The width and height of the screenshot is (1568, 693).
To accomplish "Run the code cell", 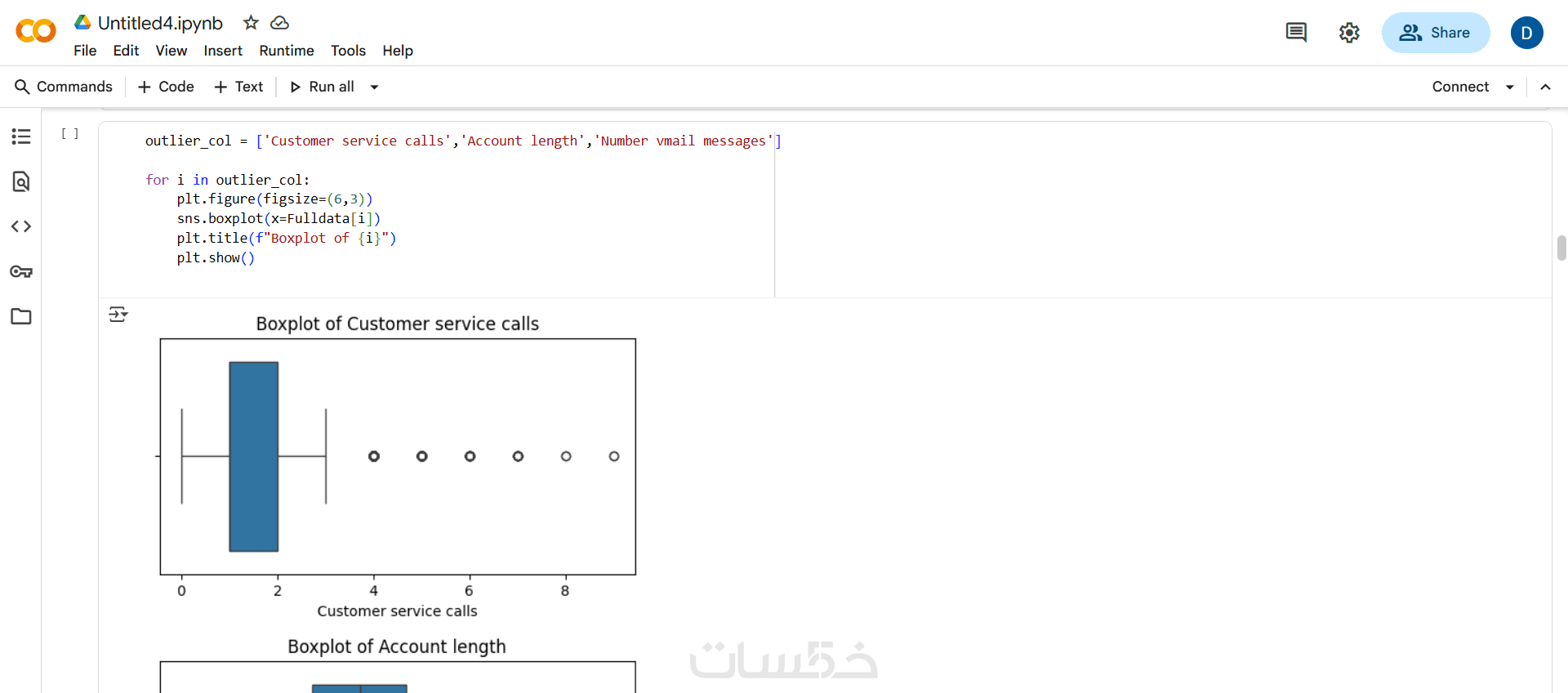I will (70, 134).
